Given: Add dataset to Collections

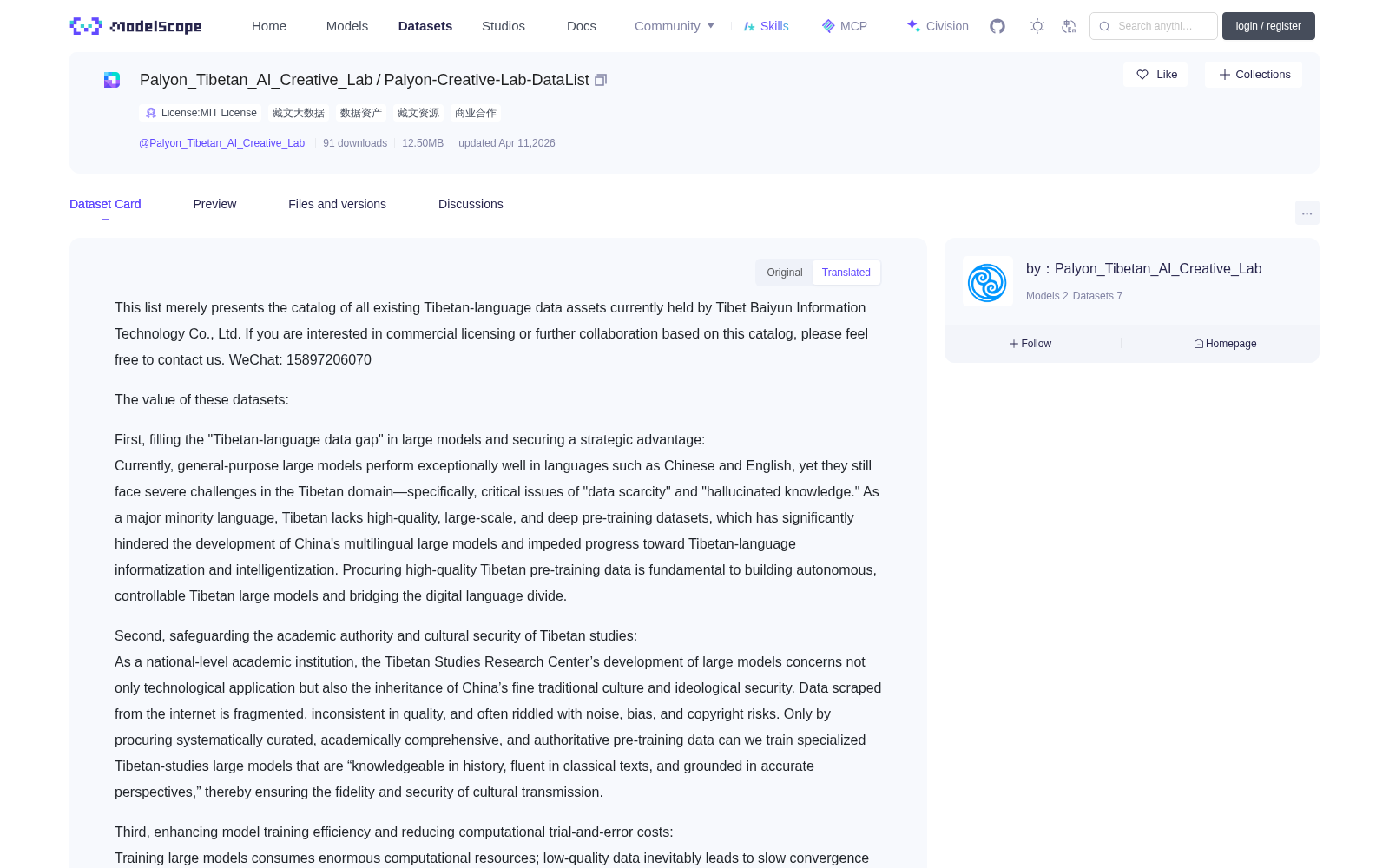Looking at the screenshot, I should (x=1254, y=75).
